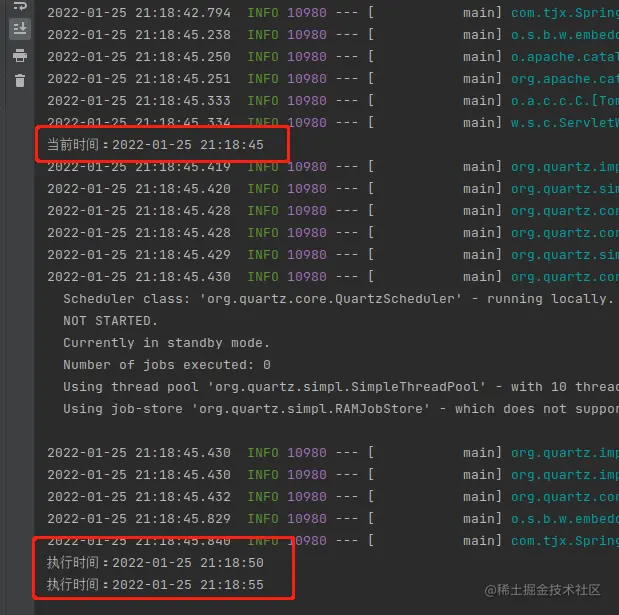Viewport: 619px width, 615px height.
Task: Clear console with the trash icon
Action: click(x=20, y=81)
